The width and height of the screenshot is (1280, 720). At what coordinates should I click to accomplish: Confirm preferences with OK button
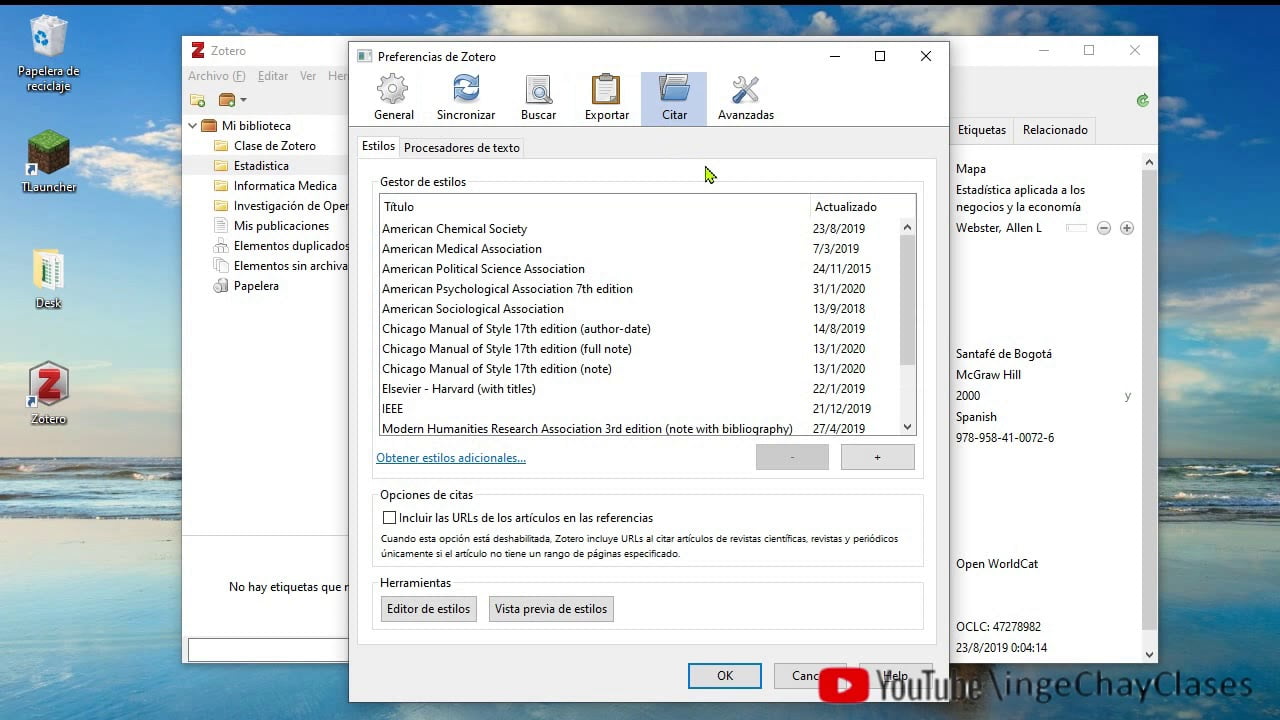[725, 676]
